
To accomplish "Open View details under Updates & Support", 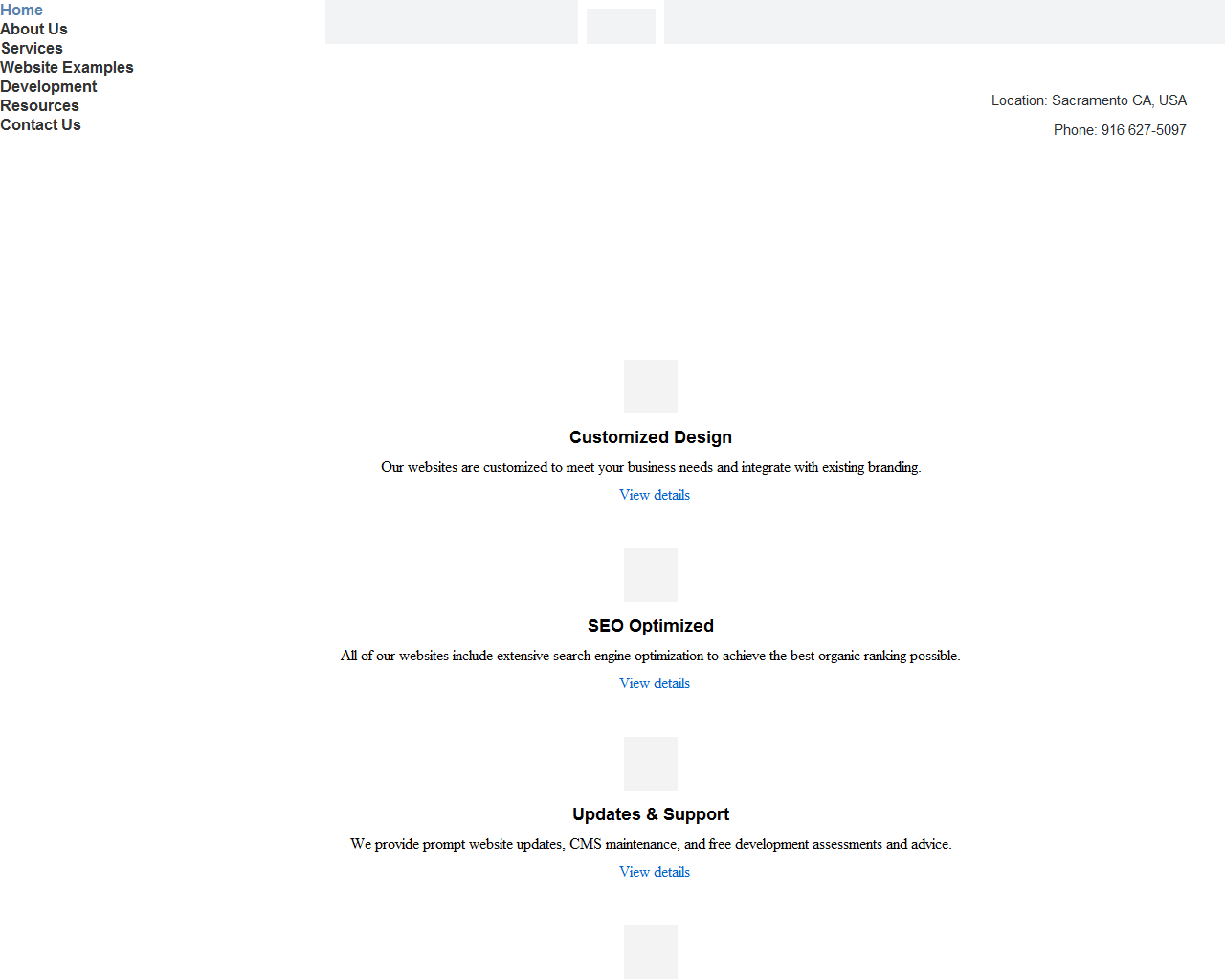I will coord(655,872).
